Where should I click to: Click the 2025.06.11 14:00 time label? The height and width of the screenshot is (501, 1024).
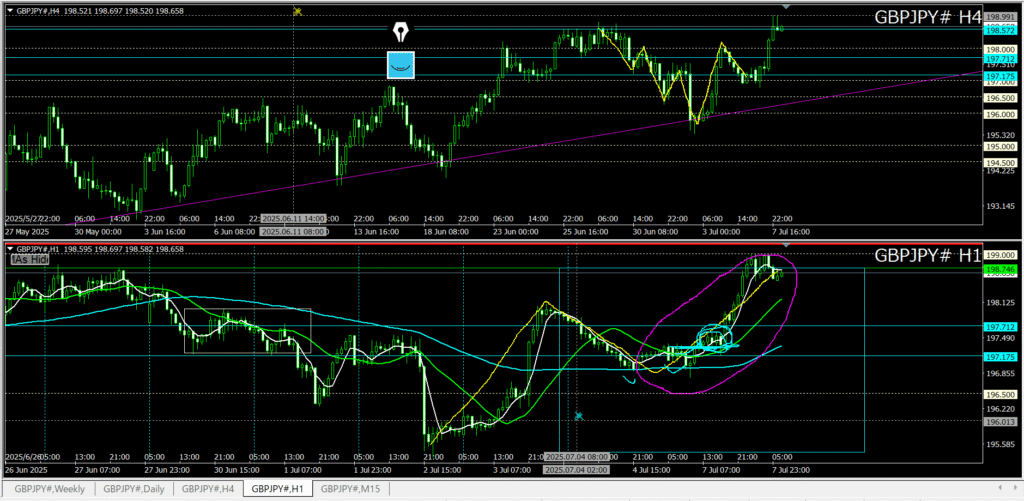click(292, 218)
